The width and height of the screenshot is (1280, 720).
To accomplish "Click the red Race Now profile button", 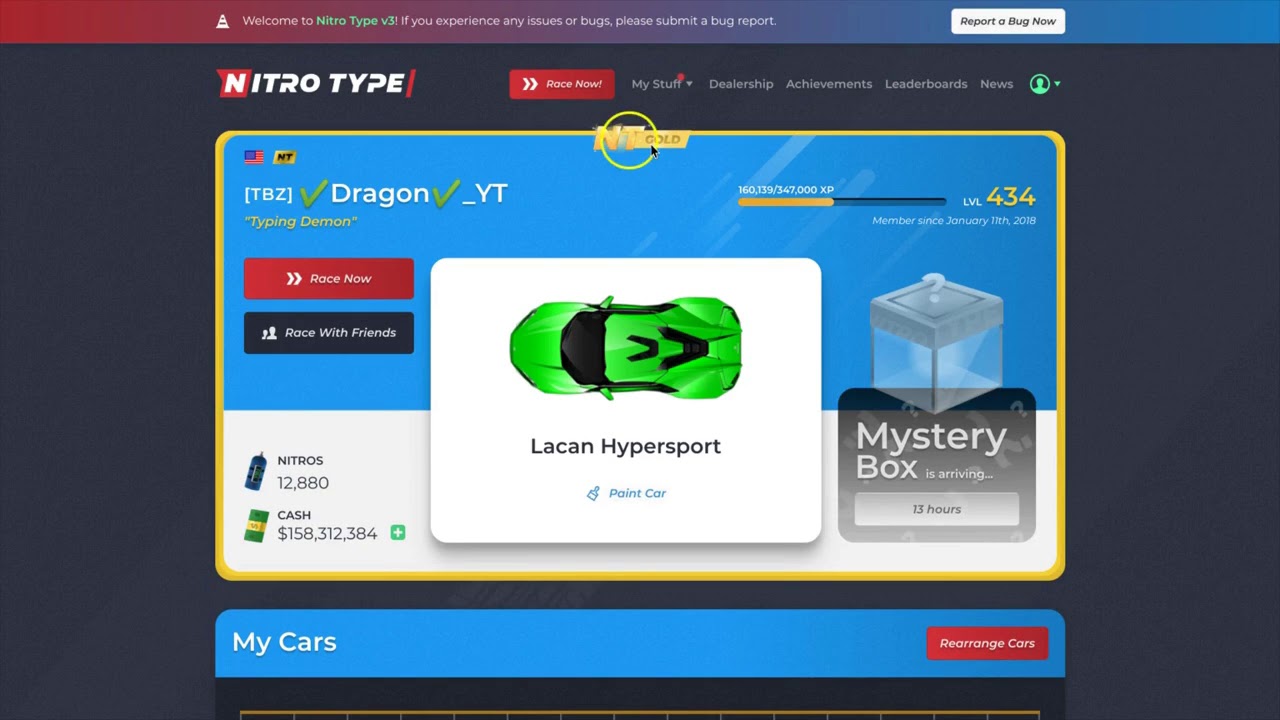I will click(x=329, y=279).
